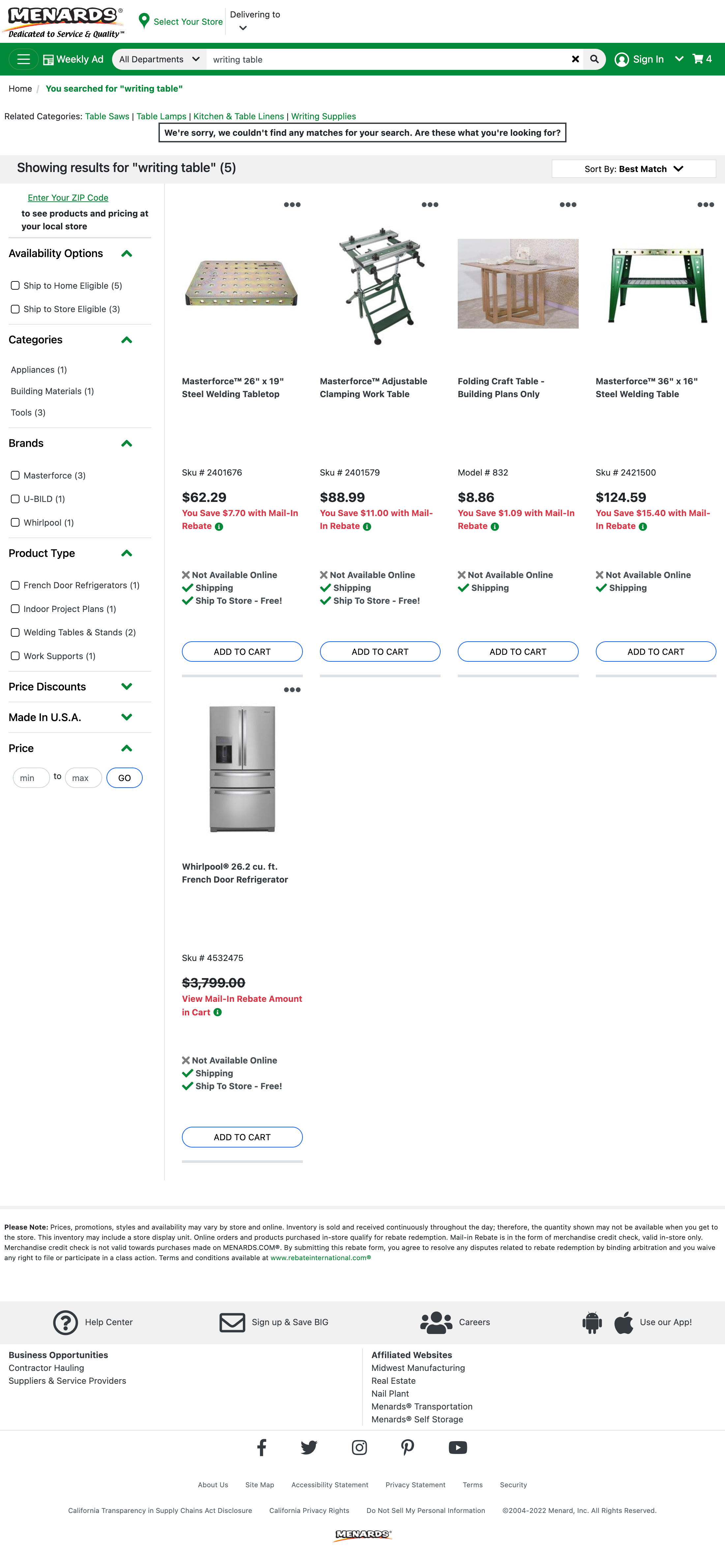Clear the search field with the X icon

click(x=575, y=59)
